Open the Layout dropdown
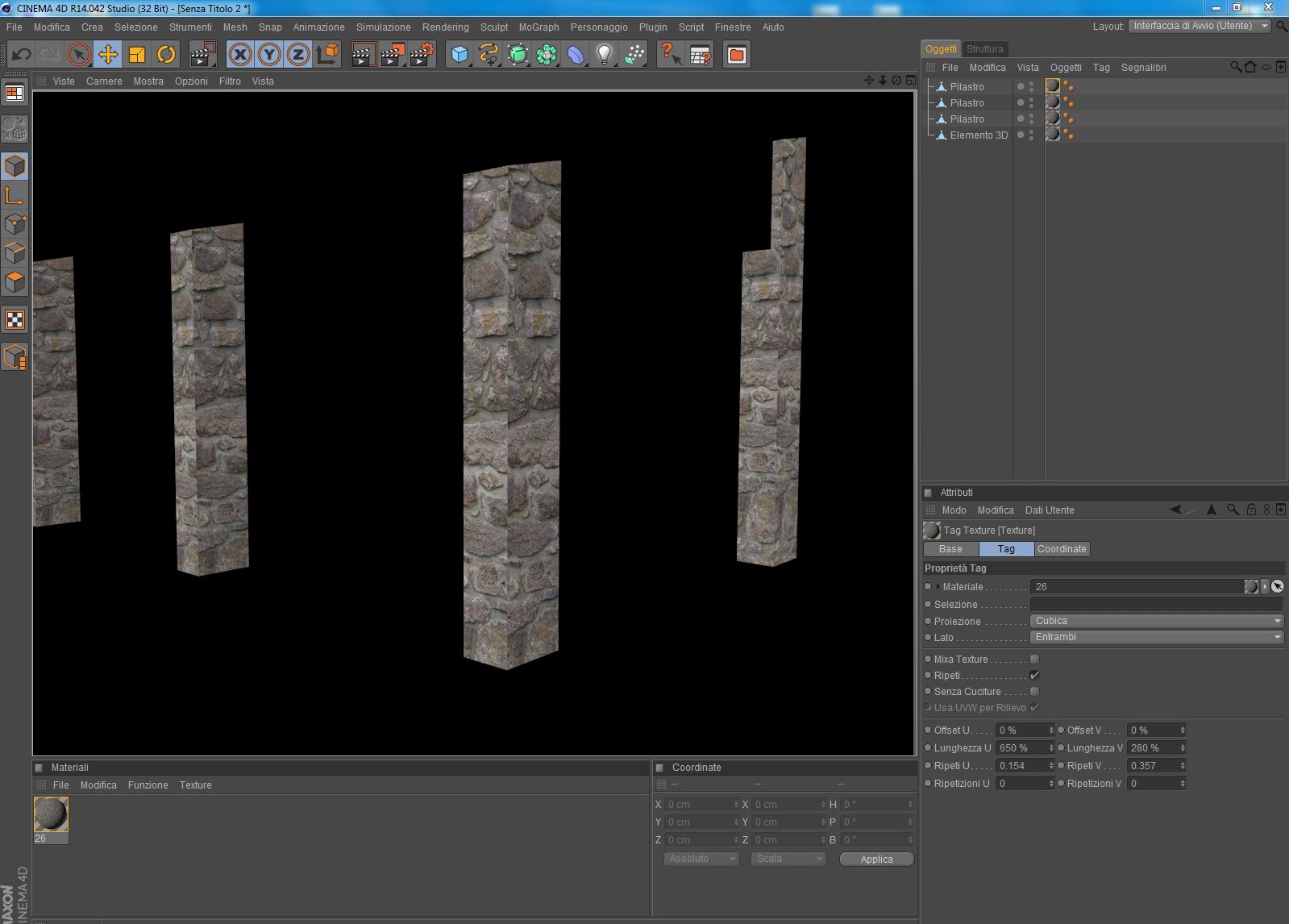1289x924 pixels. click(x=1200, y=26)
